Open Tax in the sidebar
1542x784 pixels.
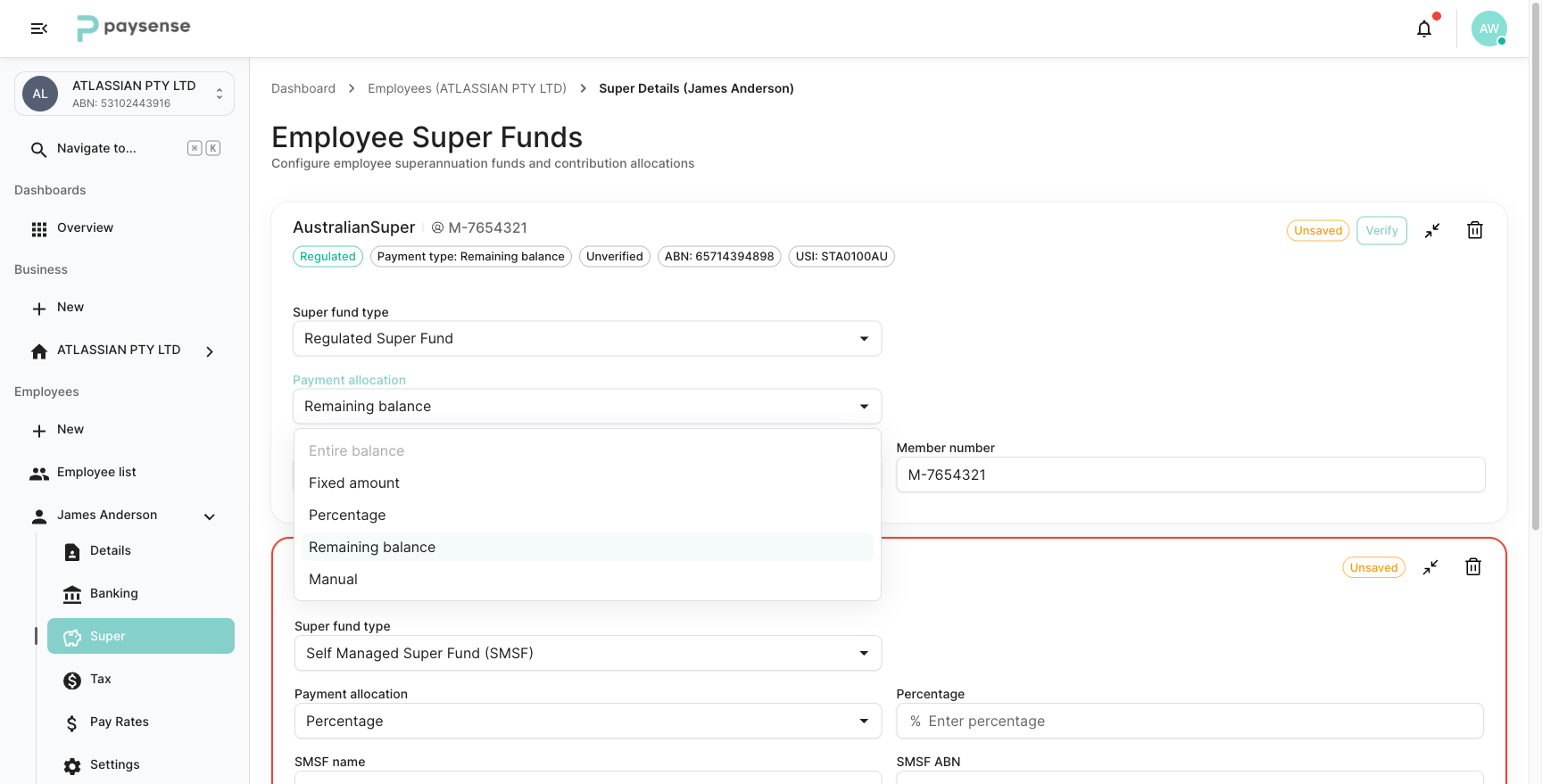[x=141, y=680]
